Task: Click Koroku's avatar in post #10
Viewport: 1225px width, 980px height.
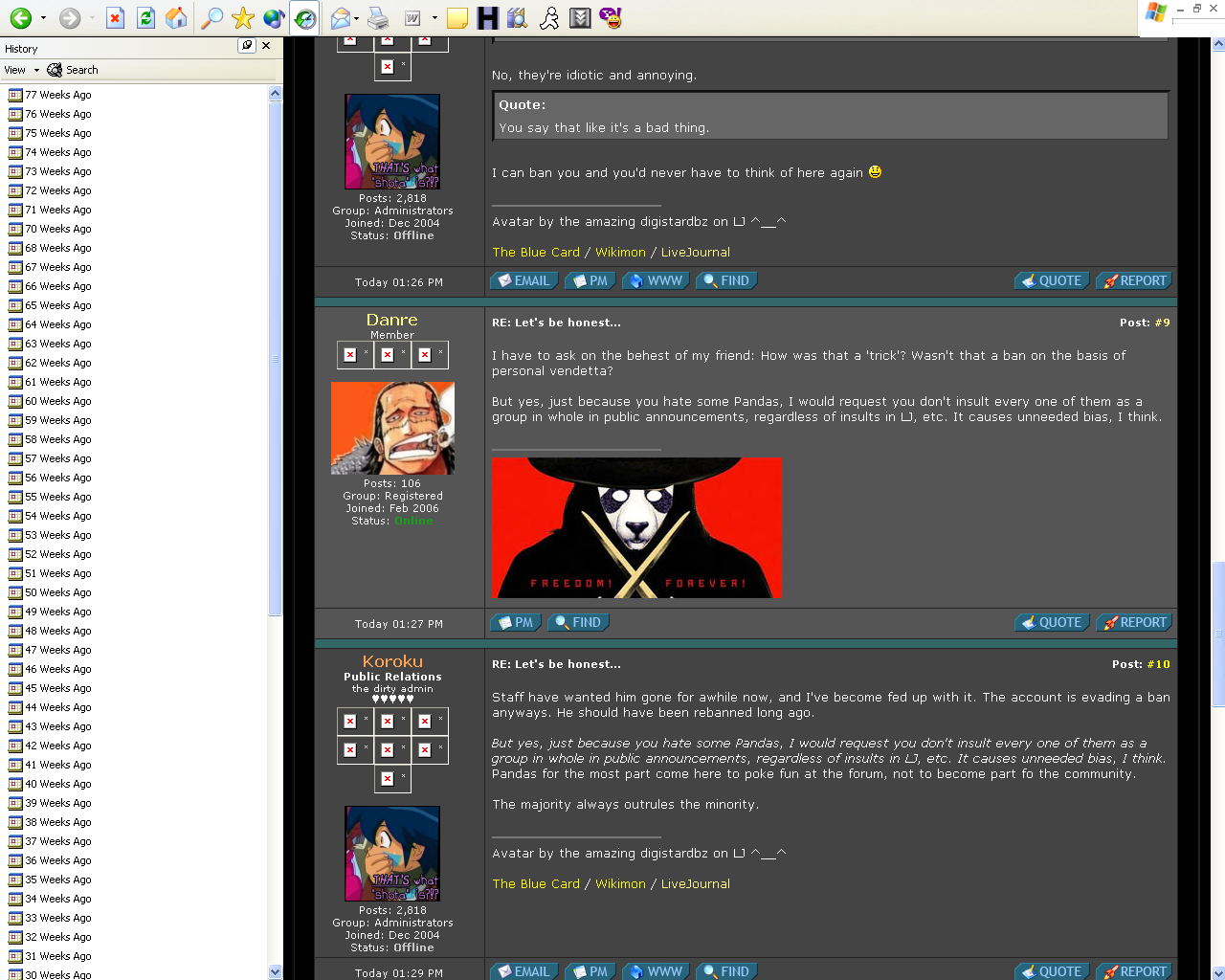Action: pos(392,854)
